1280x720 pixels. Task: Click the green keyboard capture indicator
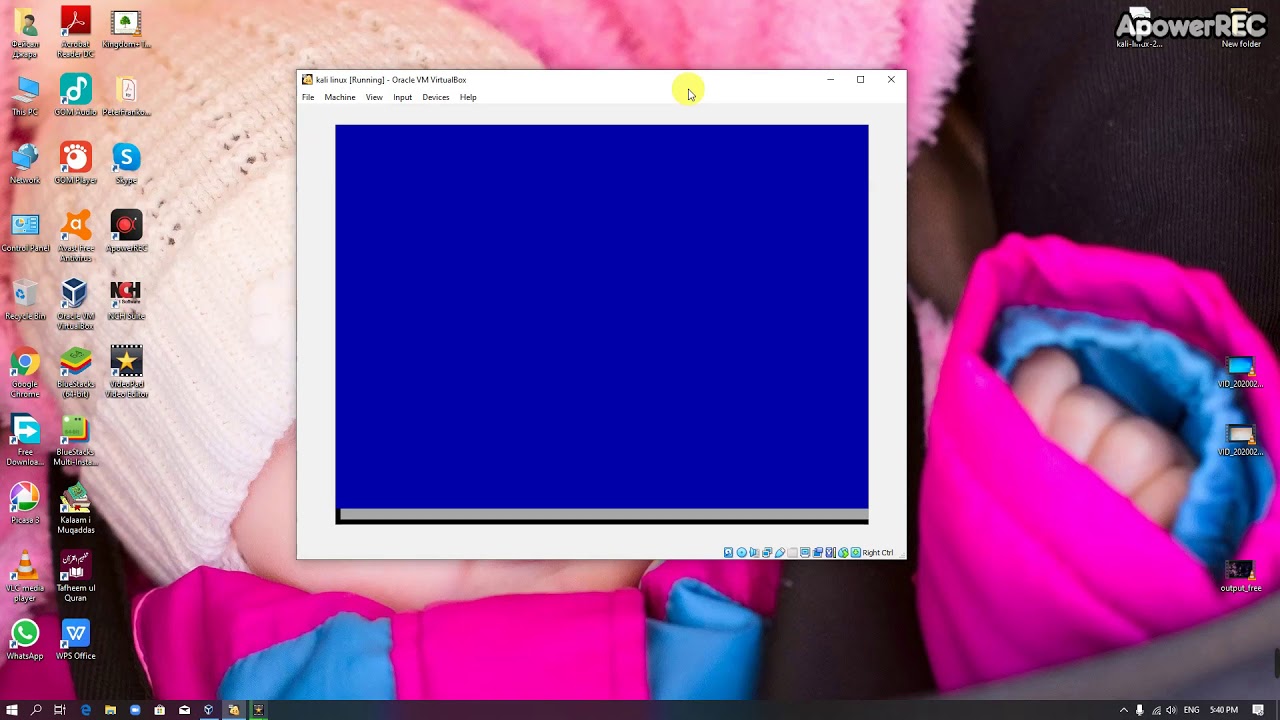[856, 552]
